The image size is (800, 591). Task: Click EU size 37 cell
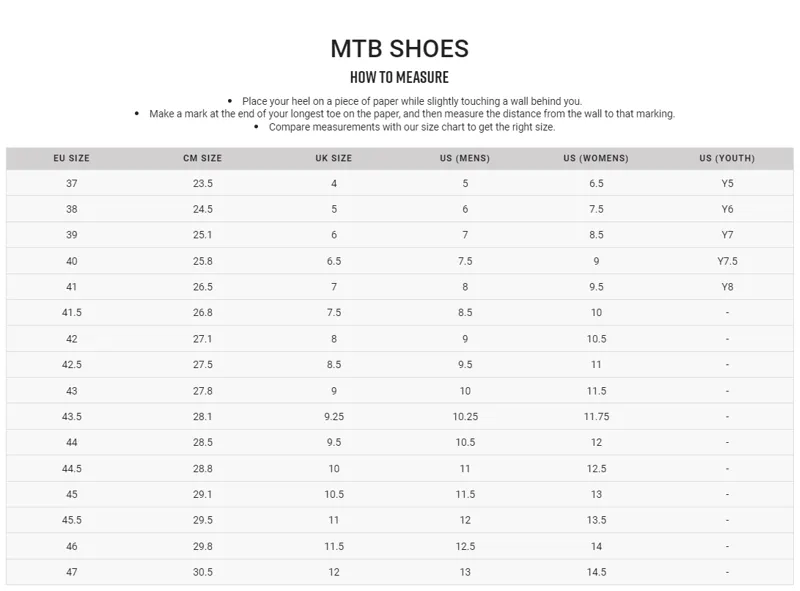(x=72, y=184)
